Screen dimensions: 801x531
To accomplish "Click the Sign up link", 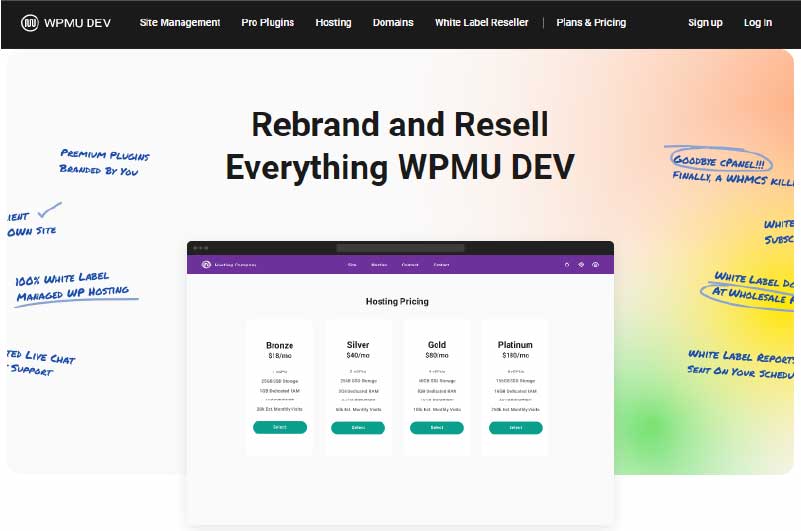I will [x=705, y=22].
